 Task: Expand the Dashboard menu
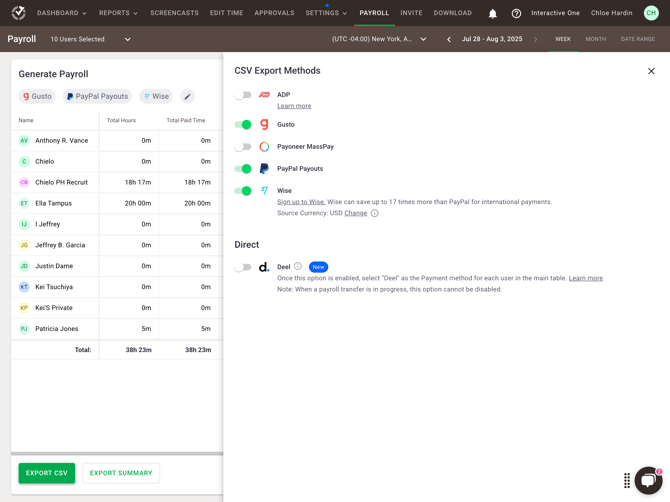click(62, 13)
